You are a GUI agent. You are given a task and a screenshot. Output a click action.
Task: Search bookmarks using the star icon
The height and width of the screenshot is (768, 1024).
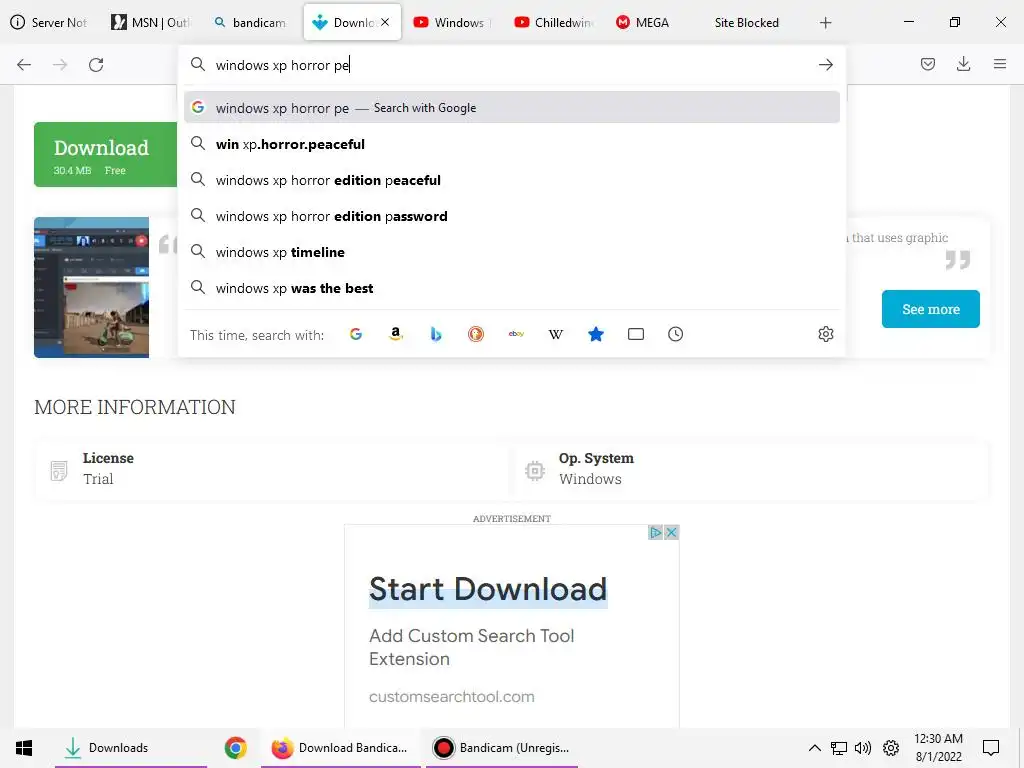coord(596,334)
